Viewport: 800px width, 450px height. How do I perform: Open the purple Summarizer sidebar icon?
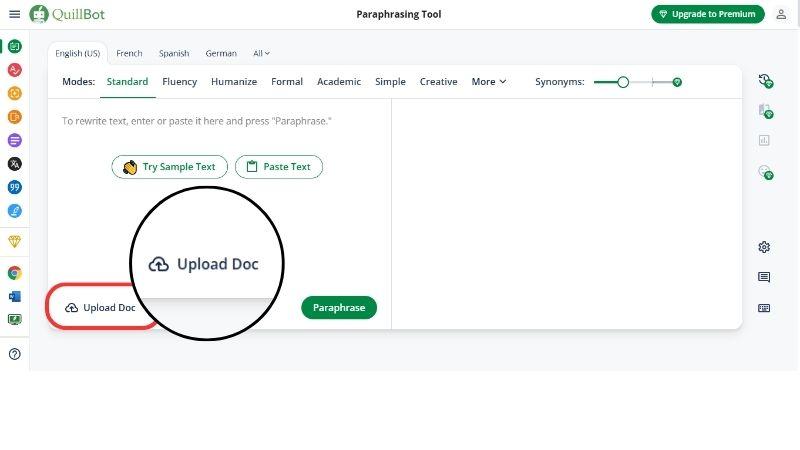(15, 140)
